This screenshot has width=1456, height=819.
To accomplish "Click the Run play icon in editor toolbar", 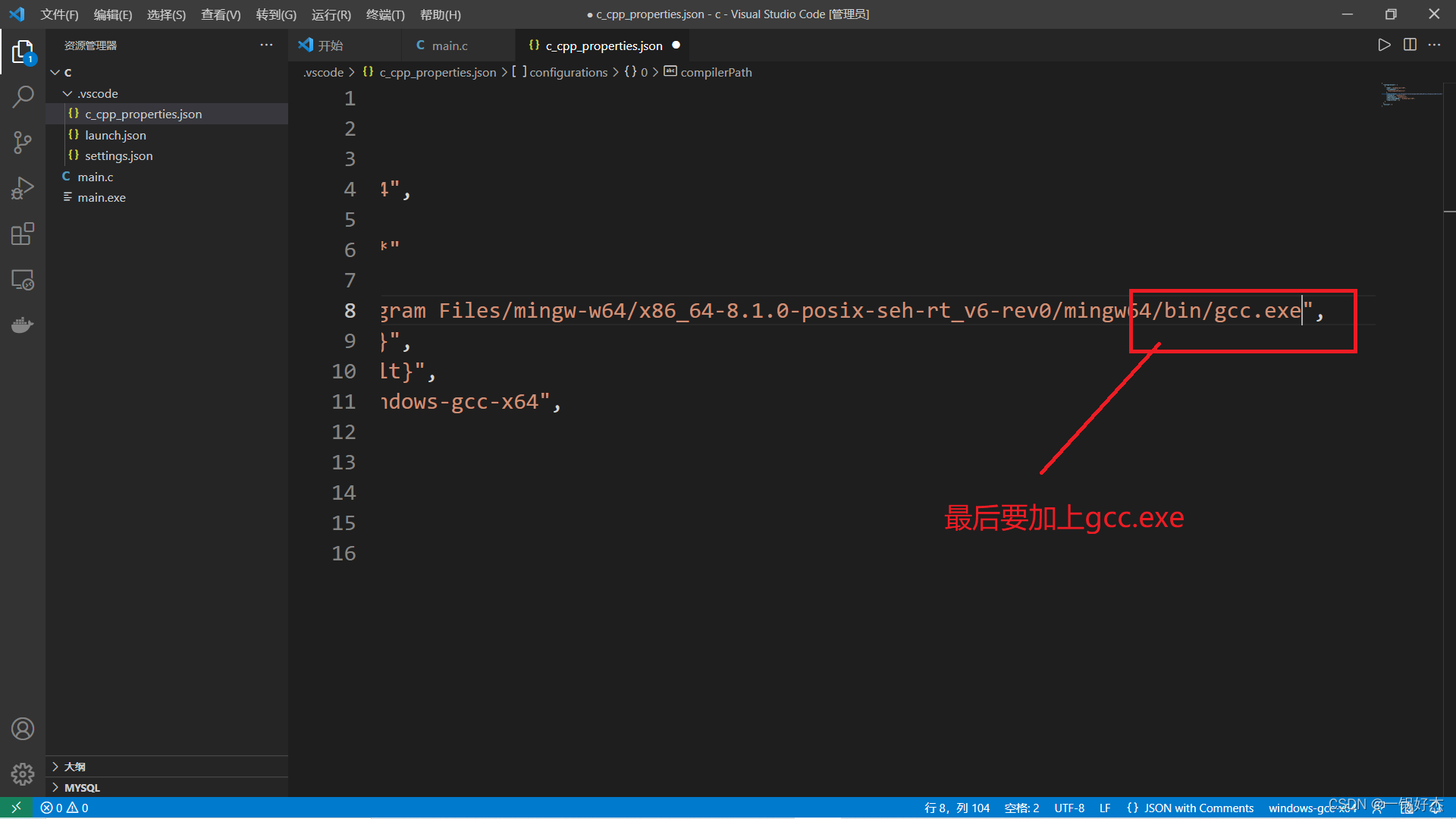I will tap(1384, 45).
